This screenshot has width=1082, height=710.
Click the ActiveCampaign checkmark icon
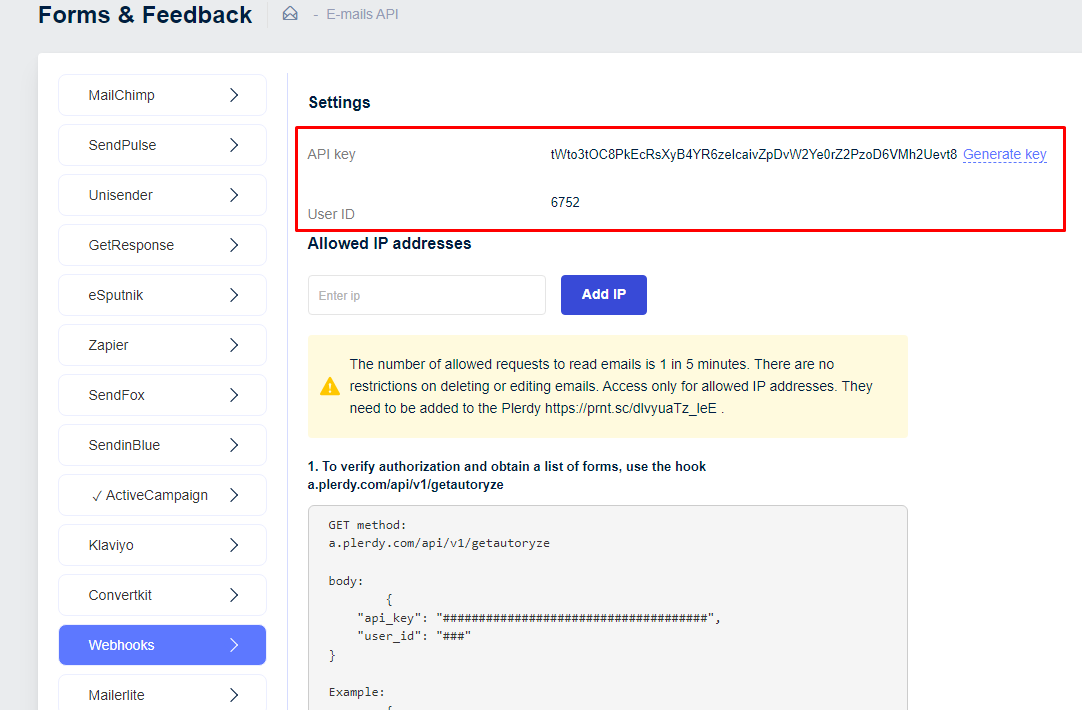(x=97, y=495)
